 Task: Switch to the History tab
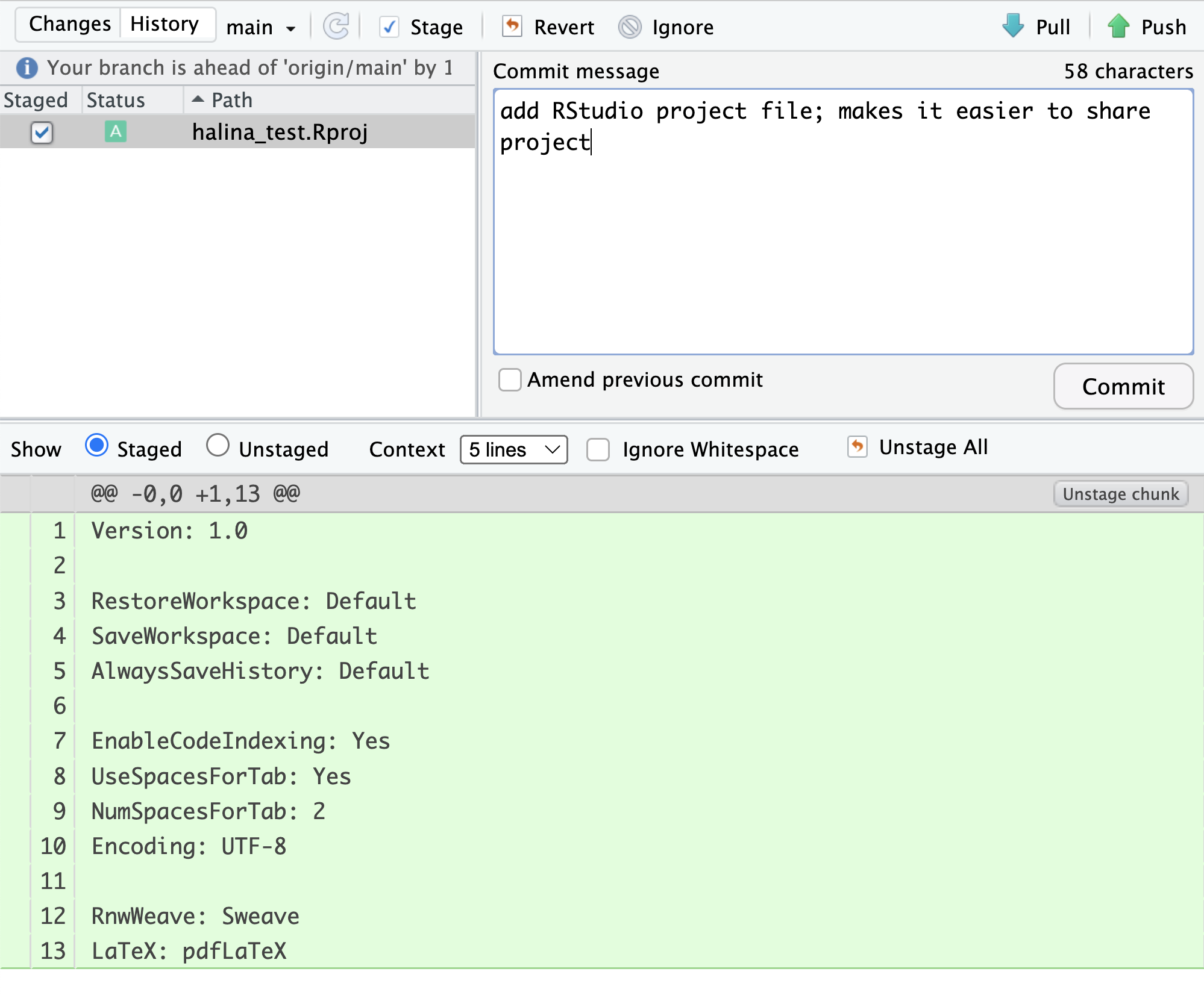pos(165,24)
